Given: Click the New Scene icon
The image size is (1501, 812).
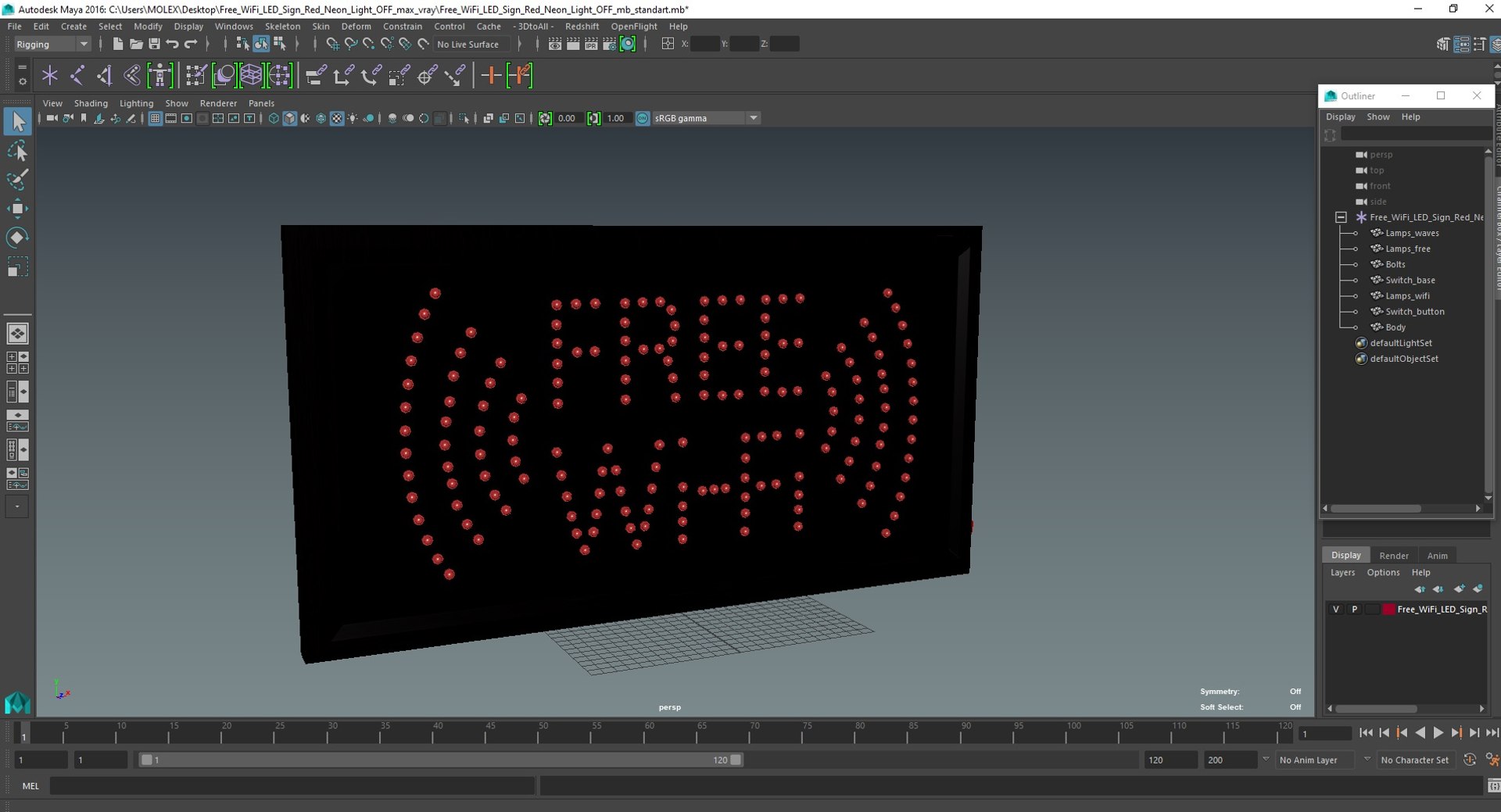Looking at the screenshot, I should pyautogui.click(x=117, y=44).
